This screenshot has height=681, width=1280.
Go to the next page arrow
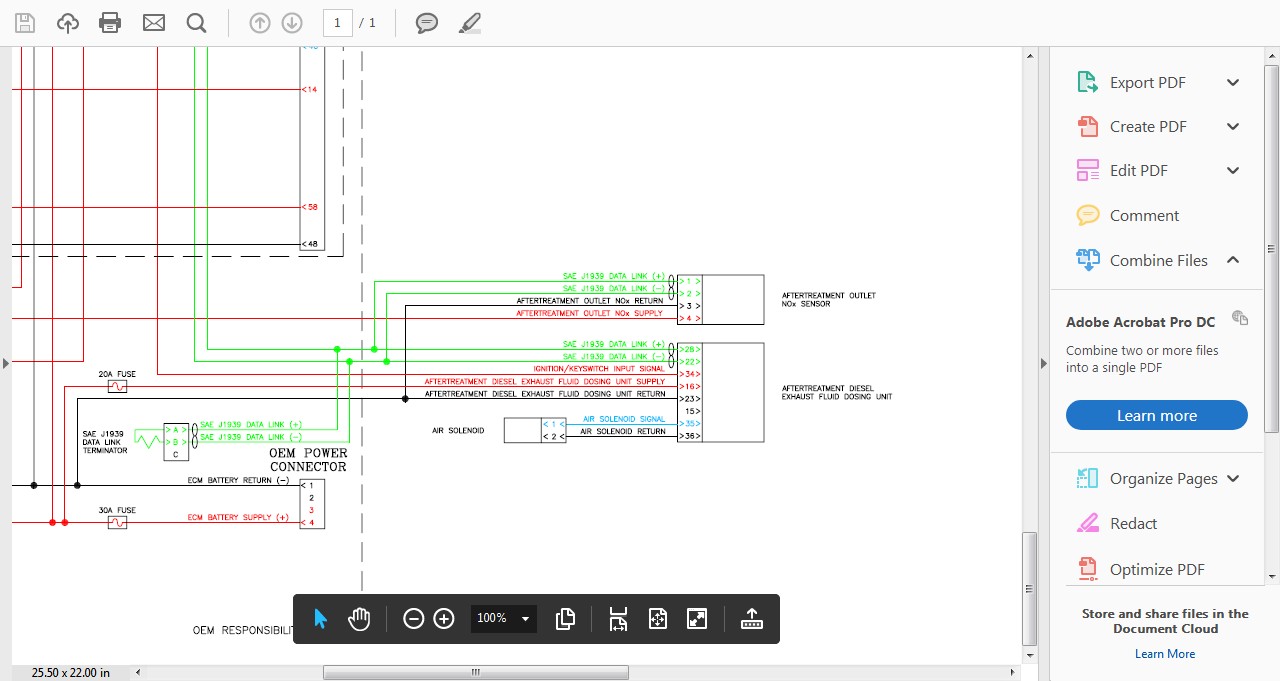(x=292, y=22)
